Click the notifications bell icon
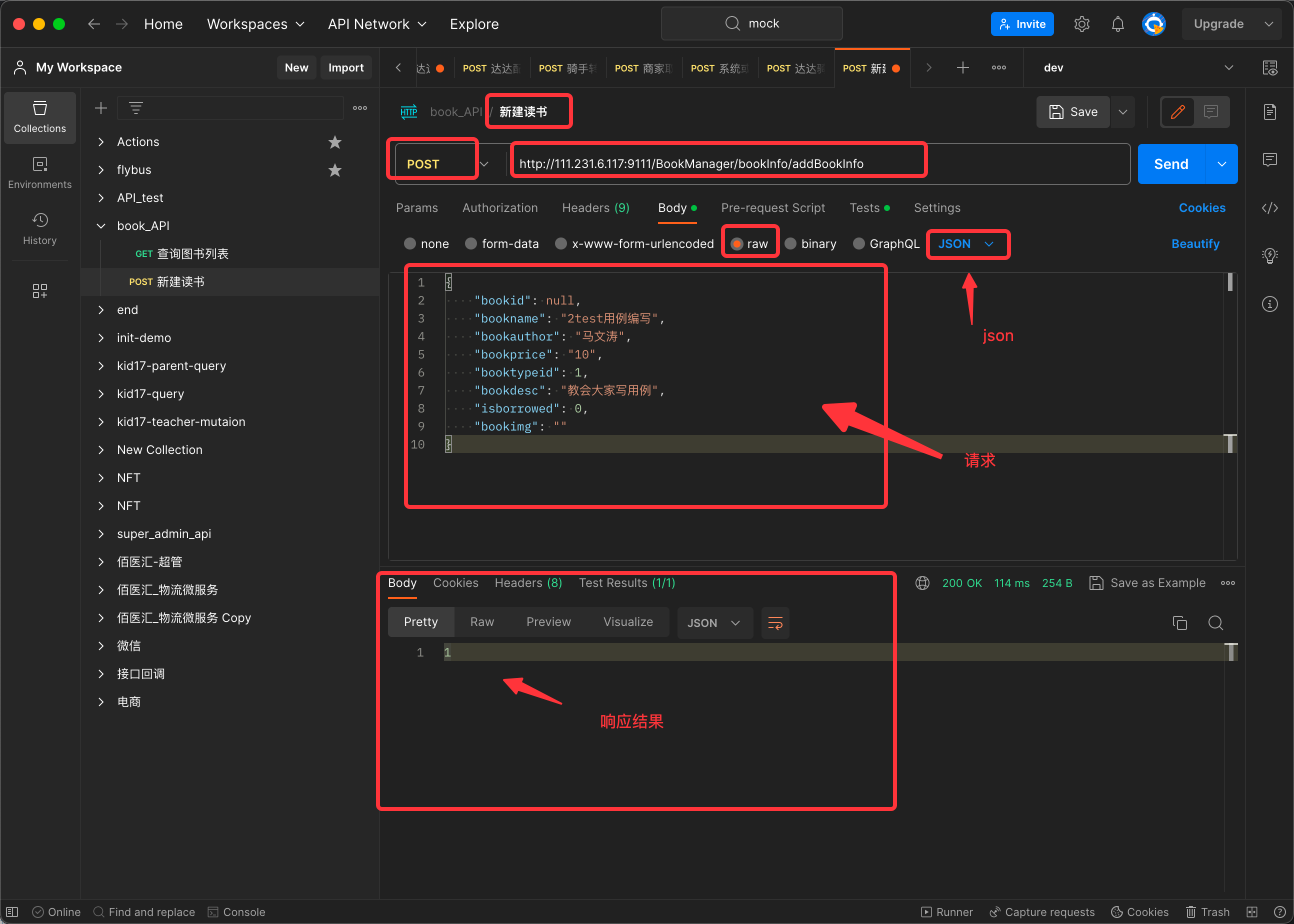Viewport: 1294px width, 924px height. [x=1117, y=24]
